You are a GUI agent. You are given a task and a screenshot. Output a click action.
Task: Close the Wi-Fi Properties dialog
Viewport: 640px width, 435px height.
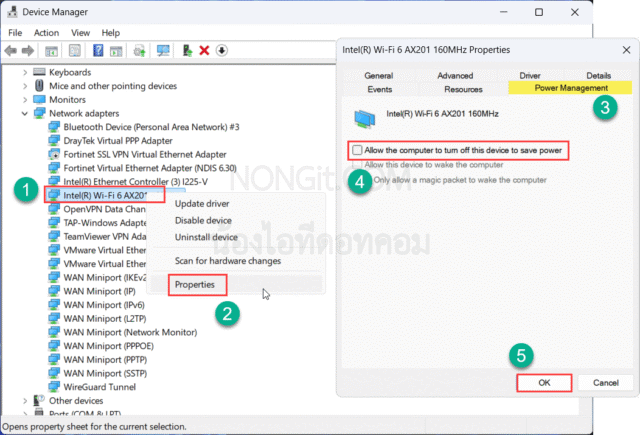[x=627, y=50]
